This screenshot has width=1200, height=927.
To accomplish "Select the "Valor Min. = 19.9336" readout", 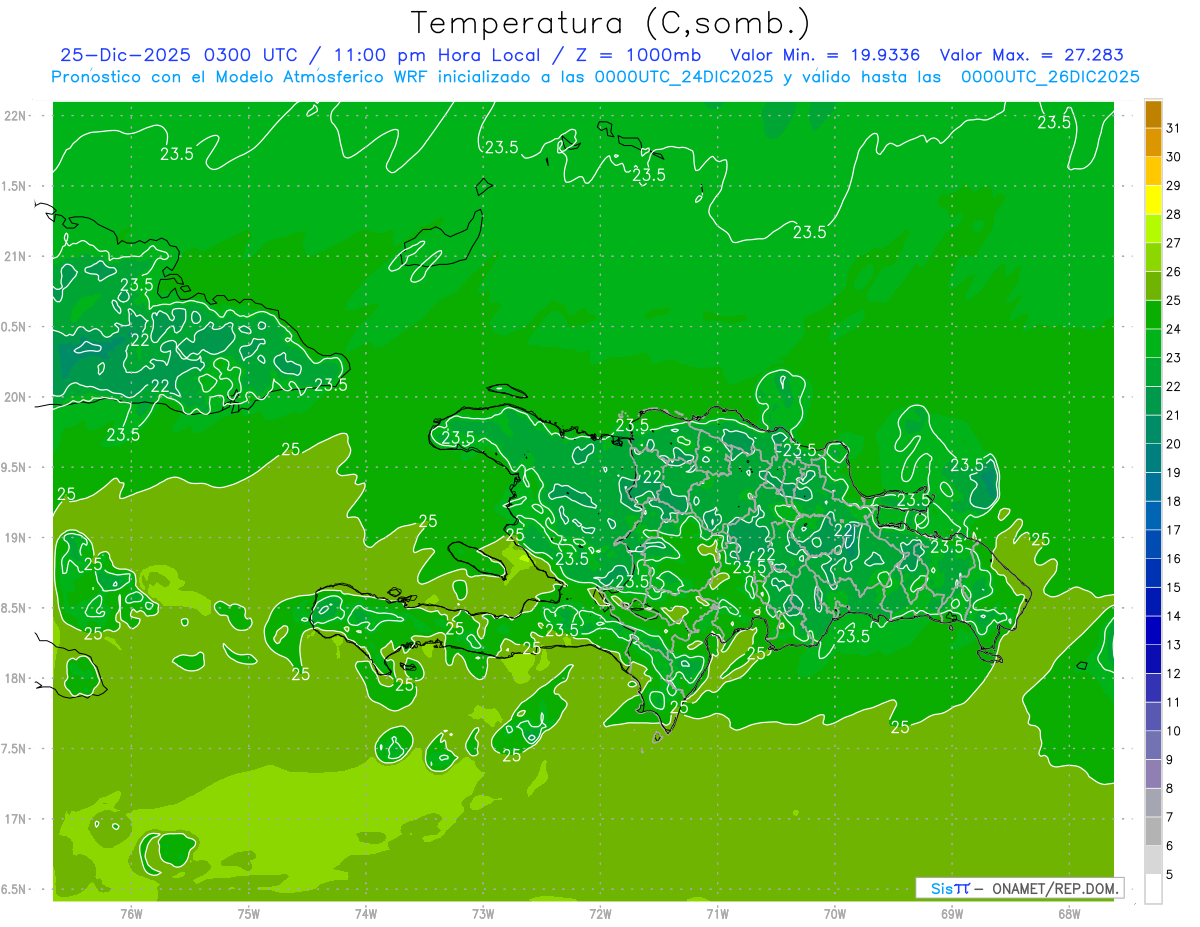I will pos(825,55).
